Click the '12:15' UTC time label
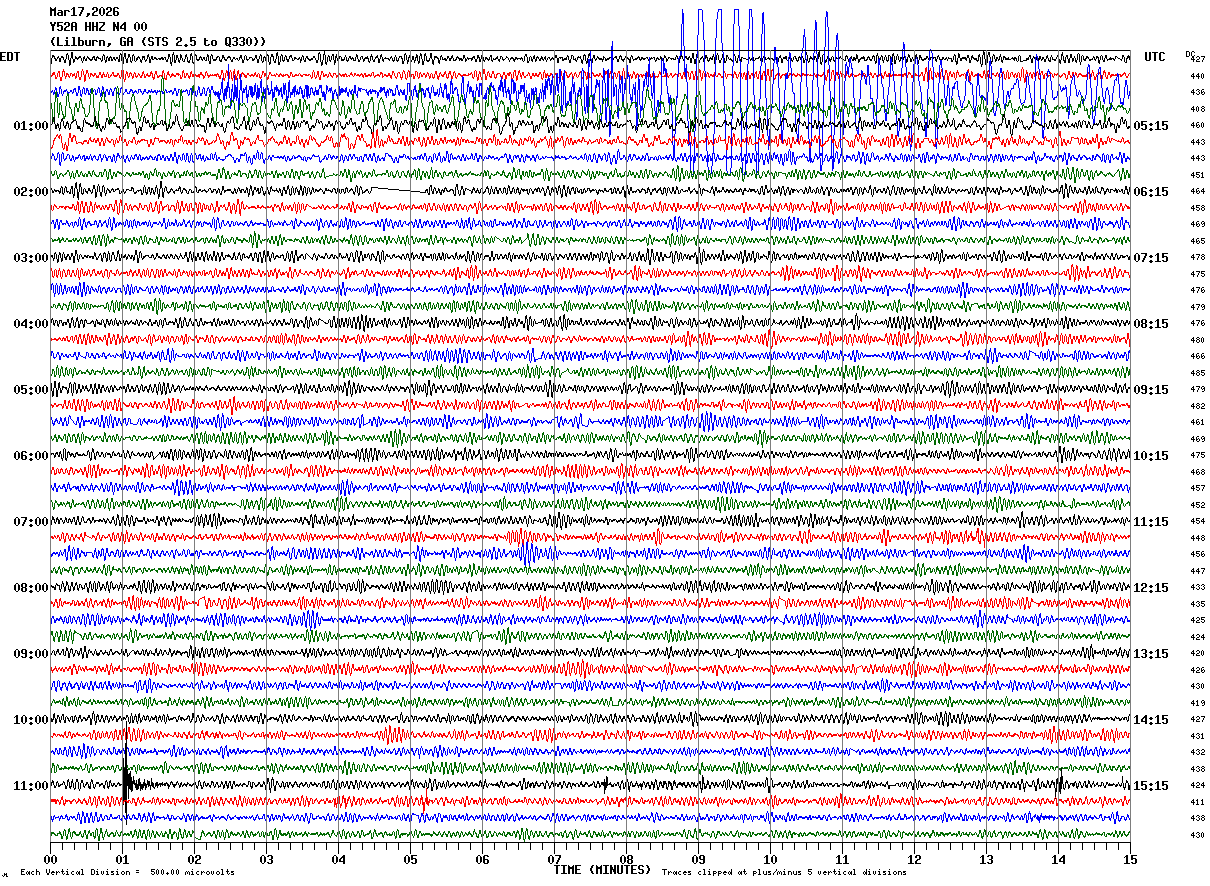Screen dimensions: 1210x886 pyautogui.click(x=1151, y=588)
